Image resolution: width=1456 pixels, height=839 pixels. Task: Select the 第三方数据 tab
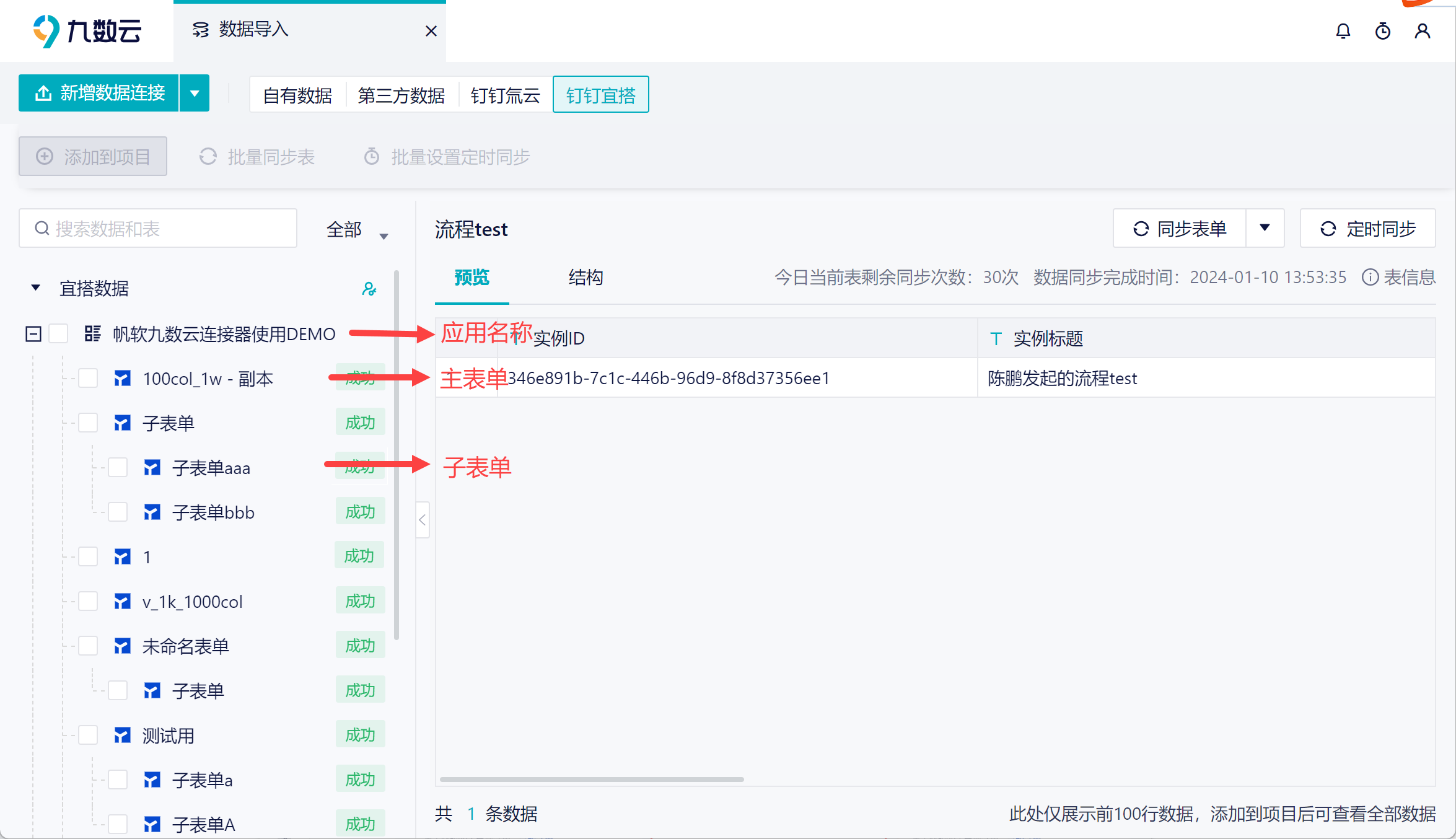(x=401, y=95)
